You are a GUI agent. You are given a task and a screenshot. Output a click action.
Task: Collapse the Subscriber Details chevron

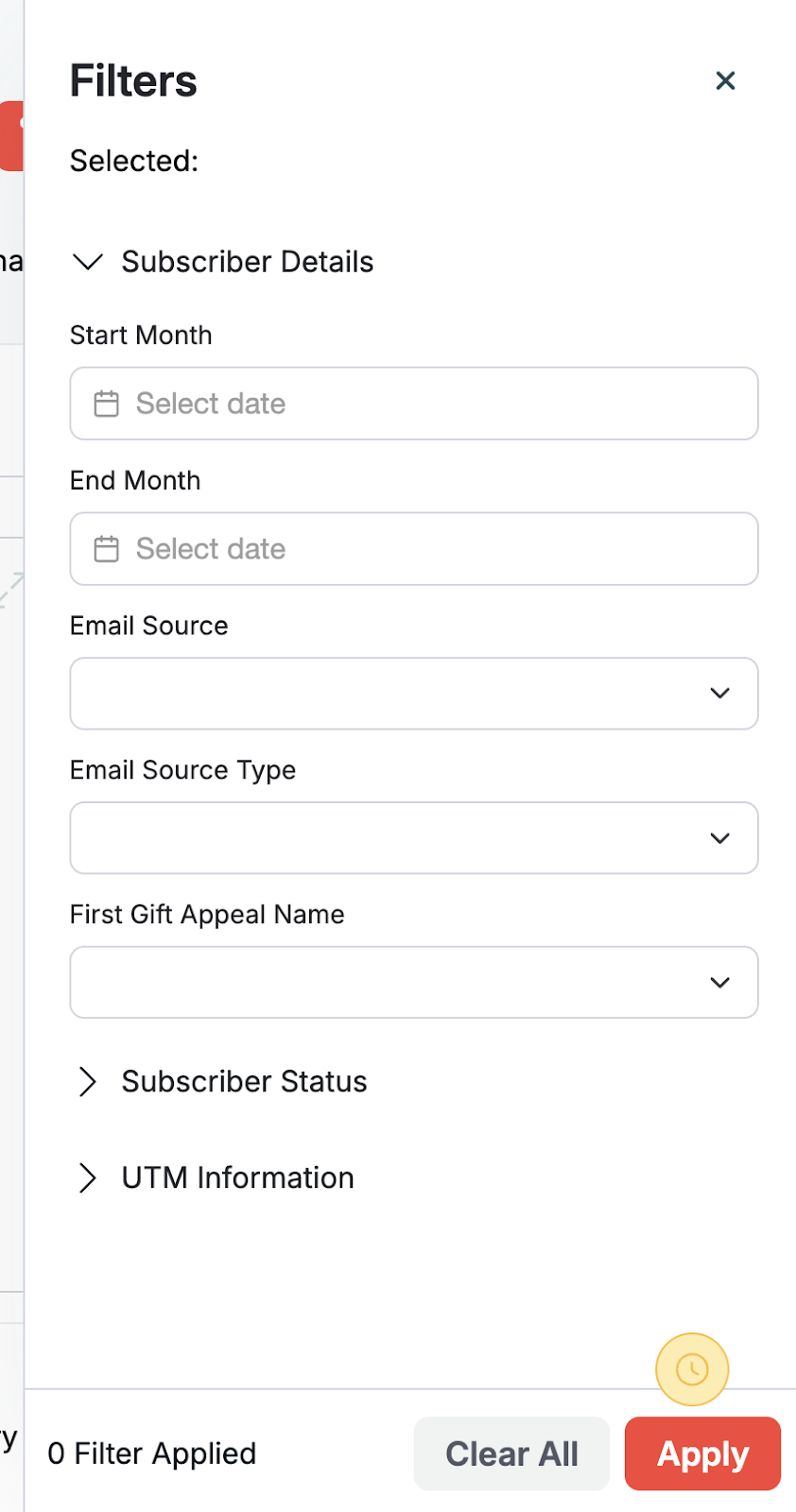coord(88,262)
